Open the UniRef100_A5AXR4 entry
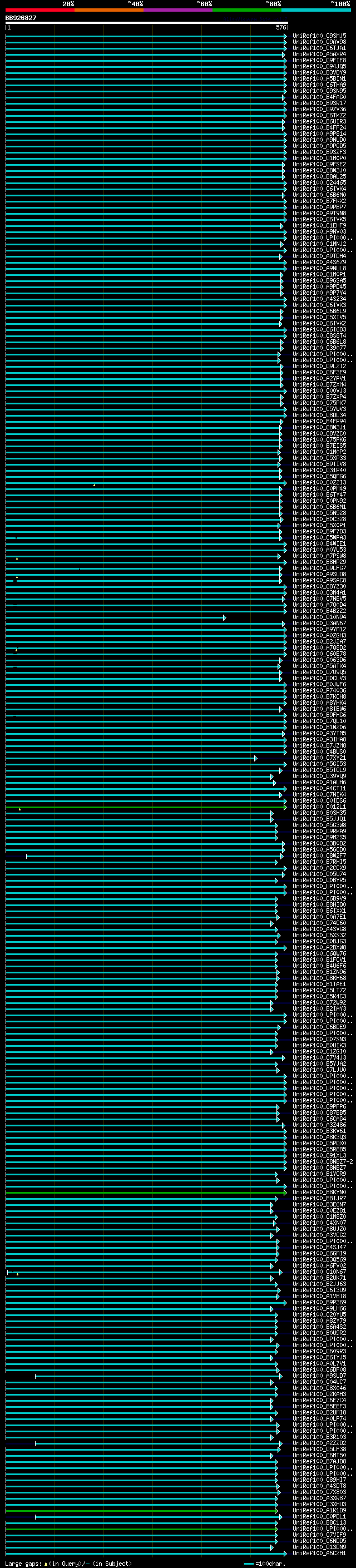Image resolution: width=356 pixels, height=1568 pixels. (x=319, y=54)
